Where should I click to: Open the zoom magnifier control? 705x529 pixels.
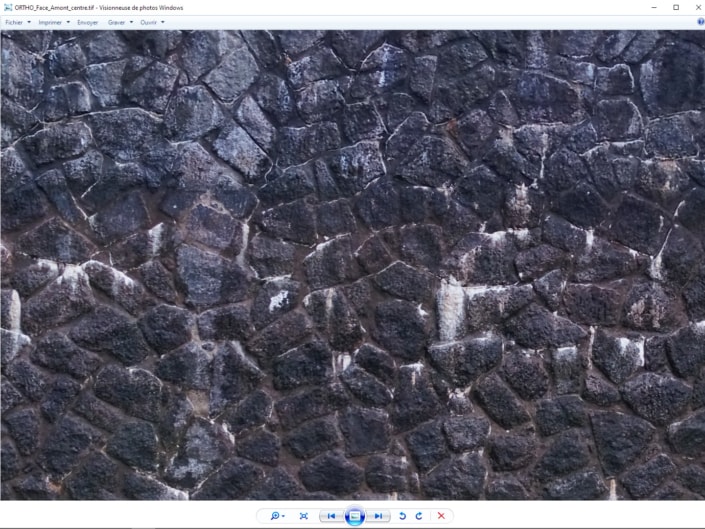click(x=276, y=516)
